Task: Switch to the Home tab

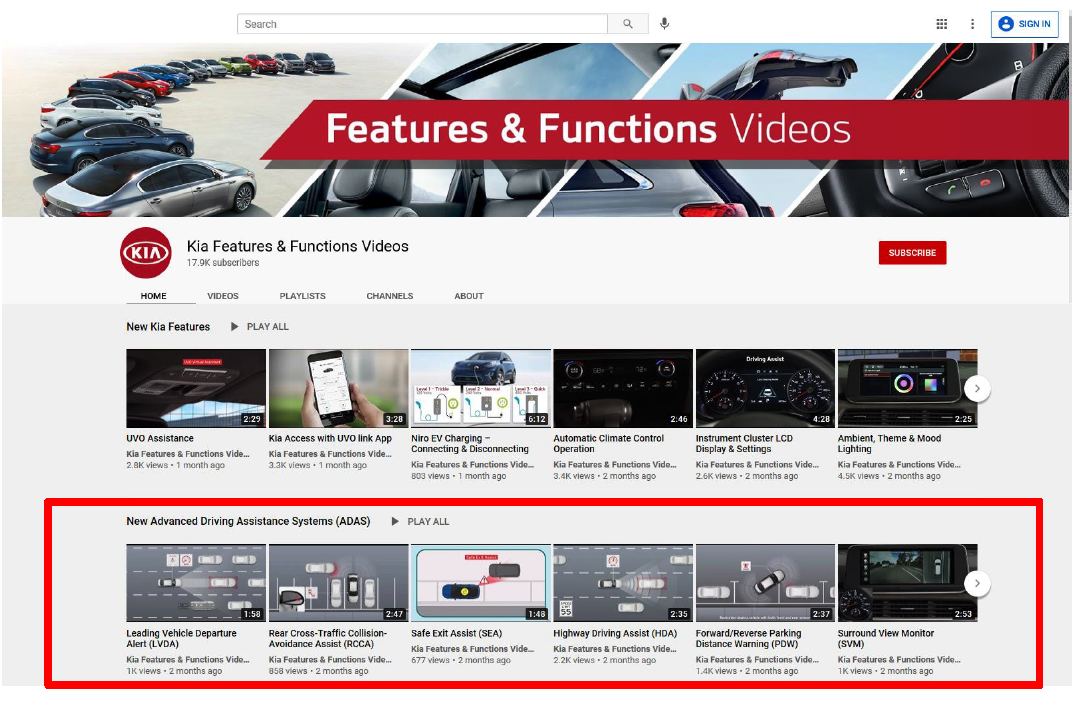Action: [x=154, y=296]
